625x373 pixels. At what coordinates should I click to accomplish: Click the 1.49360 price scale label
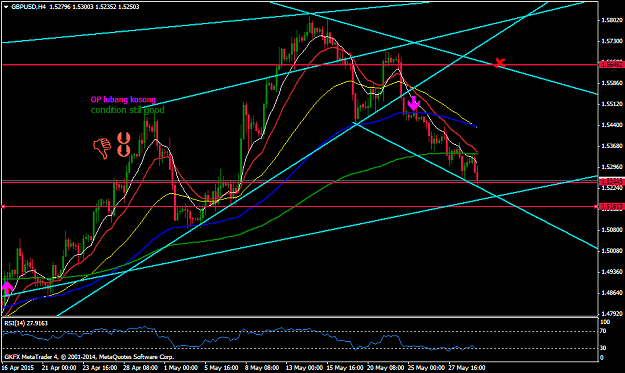point(611,272)
